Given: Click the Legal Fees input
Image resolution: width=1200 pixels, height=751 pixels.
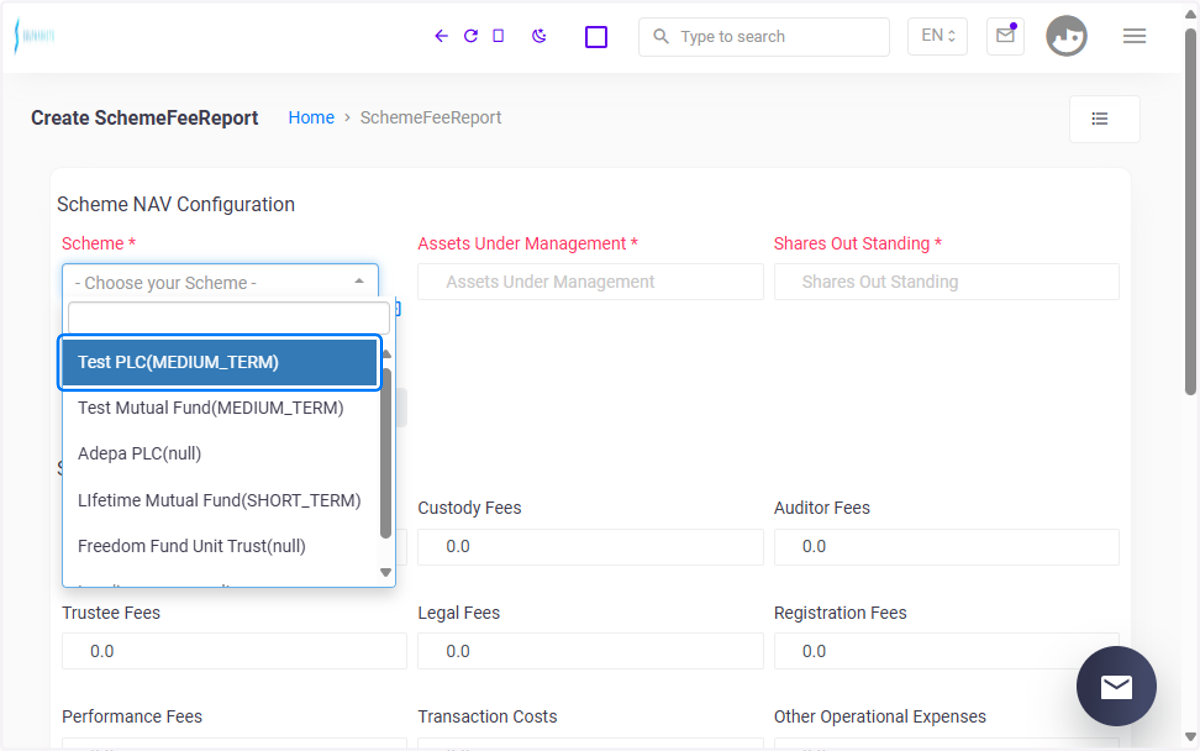Looking at the screenshot, I should coord(591,652).
